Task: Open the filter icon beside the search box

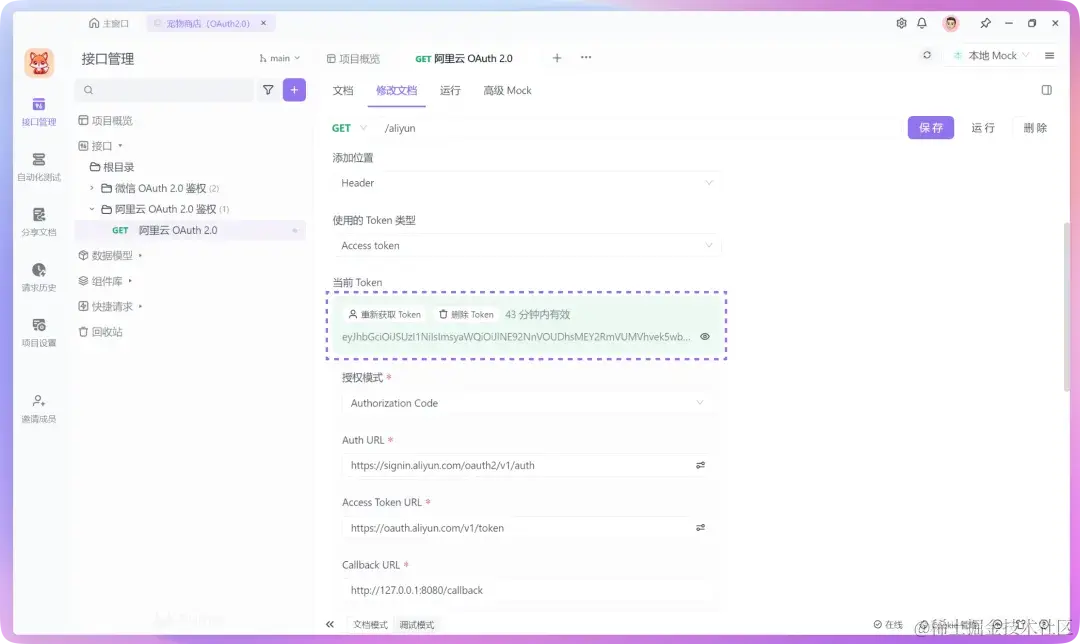Action: click(x=268, y=90)
